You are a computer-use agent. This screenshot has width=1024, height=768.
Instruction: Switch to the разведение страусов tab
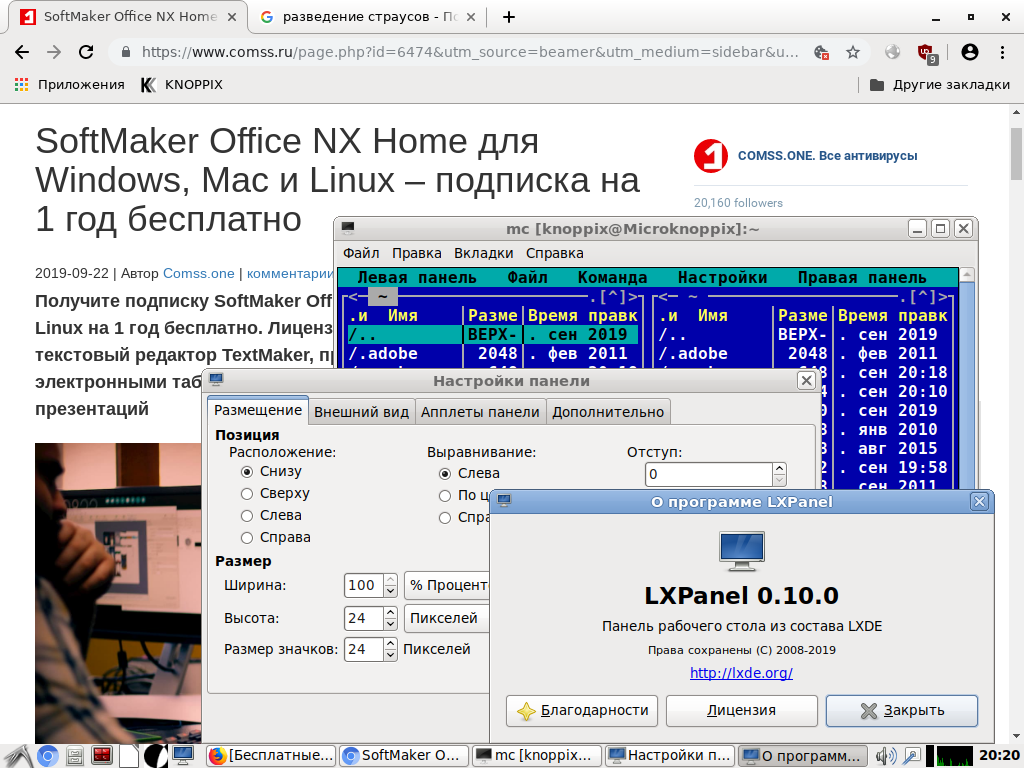coord(368,17)
